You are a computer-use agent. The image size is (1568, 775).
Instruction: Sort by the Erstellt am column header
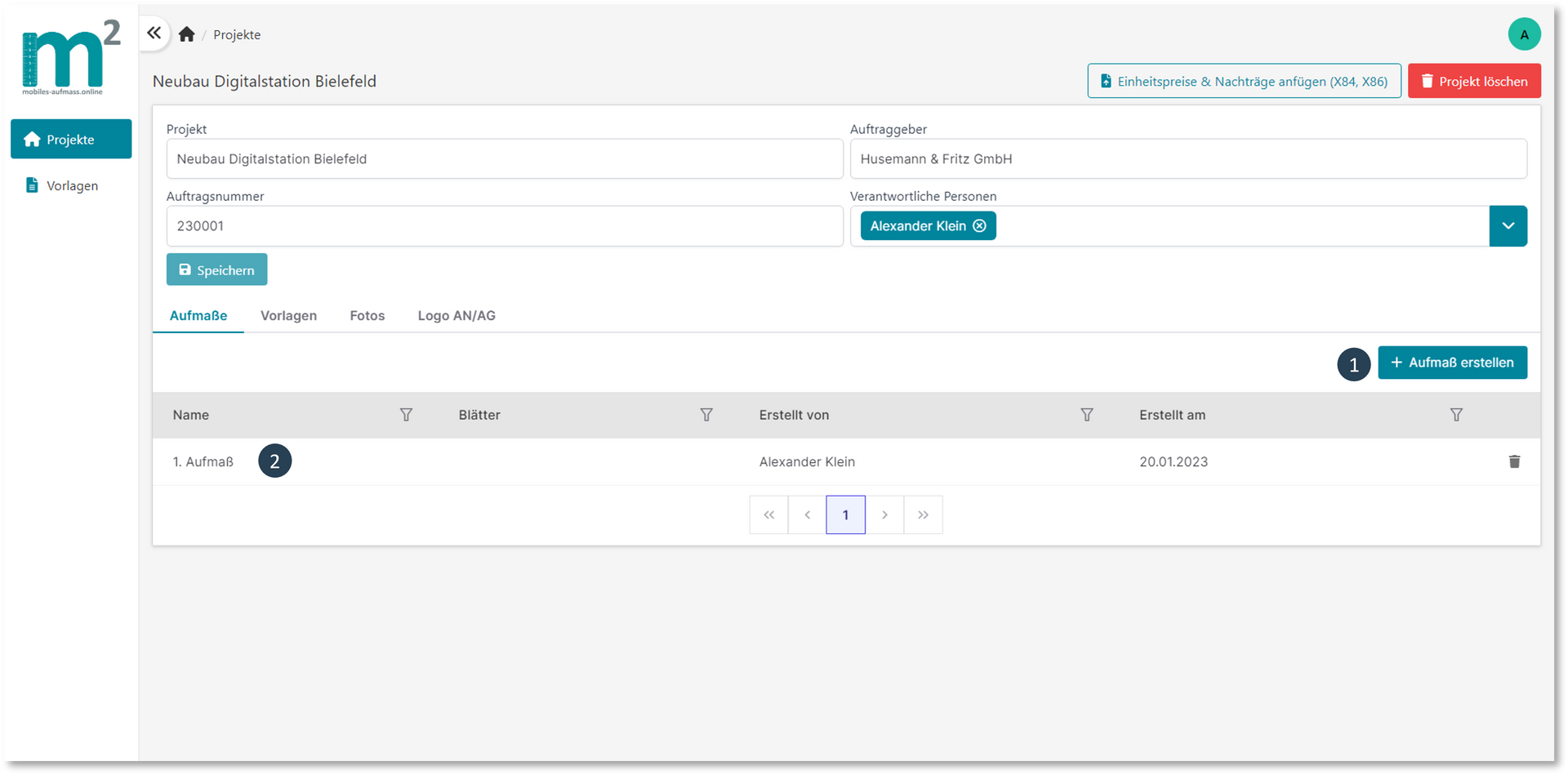[1172, 415]
